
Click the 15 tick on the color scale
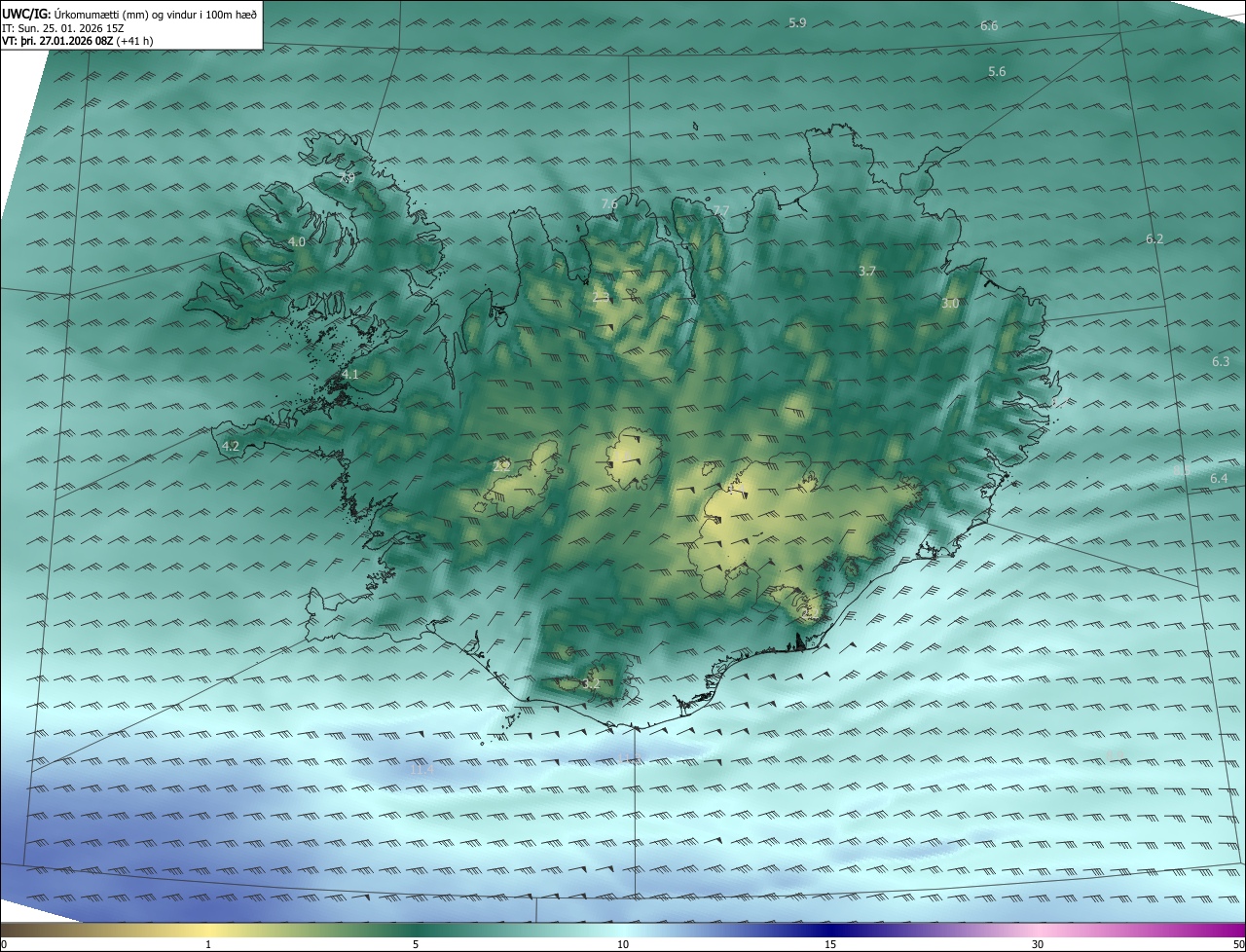(830, 945)
